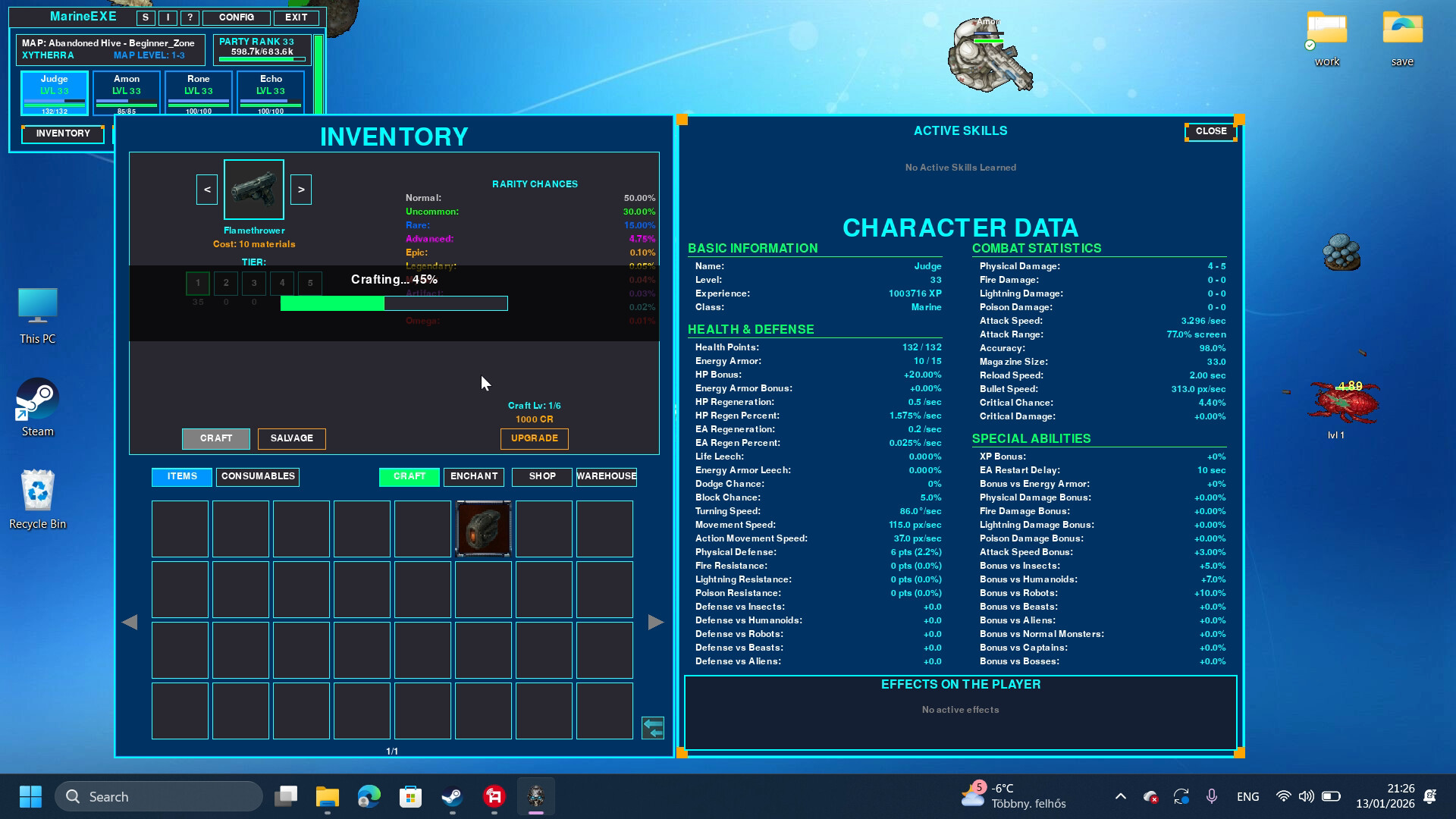Expand hidden icons in the system tray
The image size is (1456, 819).
(x=1120, y=796)
